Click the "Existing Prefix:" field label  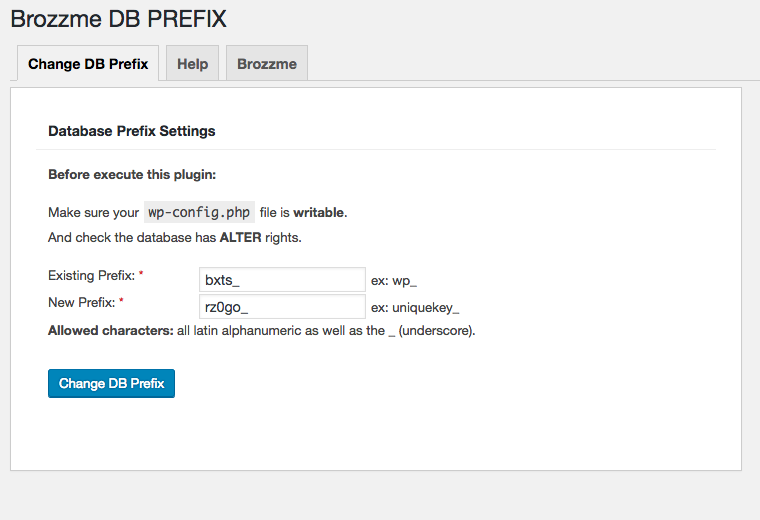(91, 275)
